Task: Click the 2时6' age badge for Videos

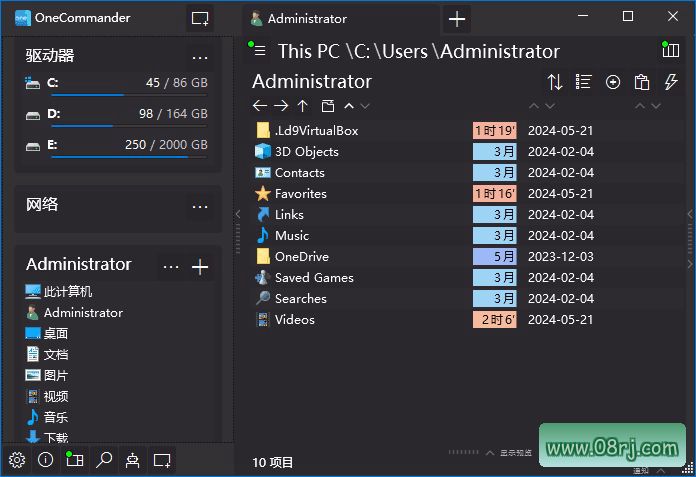Action: [494, 319]
